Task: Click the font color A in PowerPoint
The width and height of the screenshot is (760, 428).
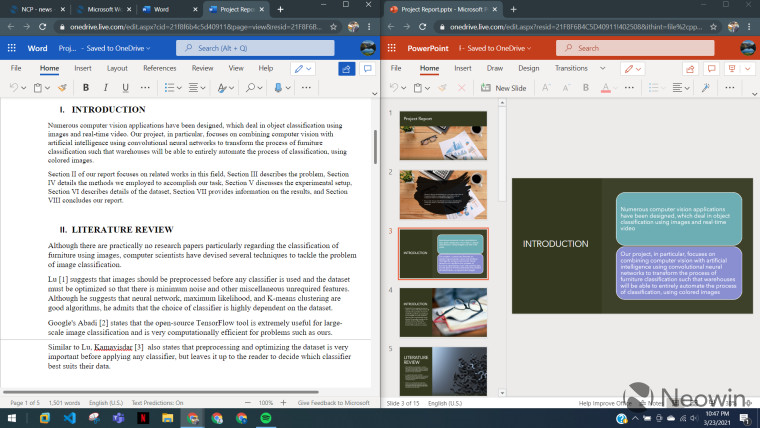Action: click(x=605, y=88)
